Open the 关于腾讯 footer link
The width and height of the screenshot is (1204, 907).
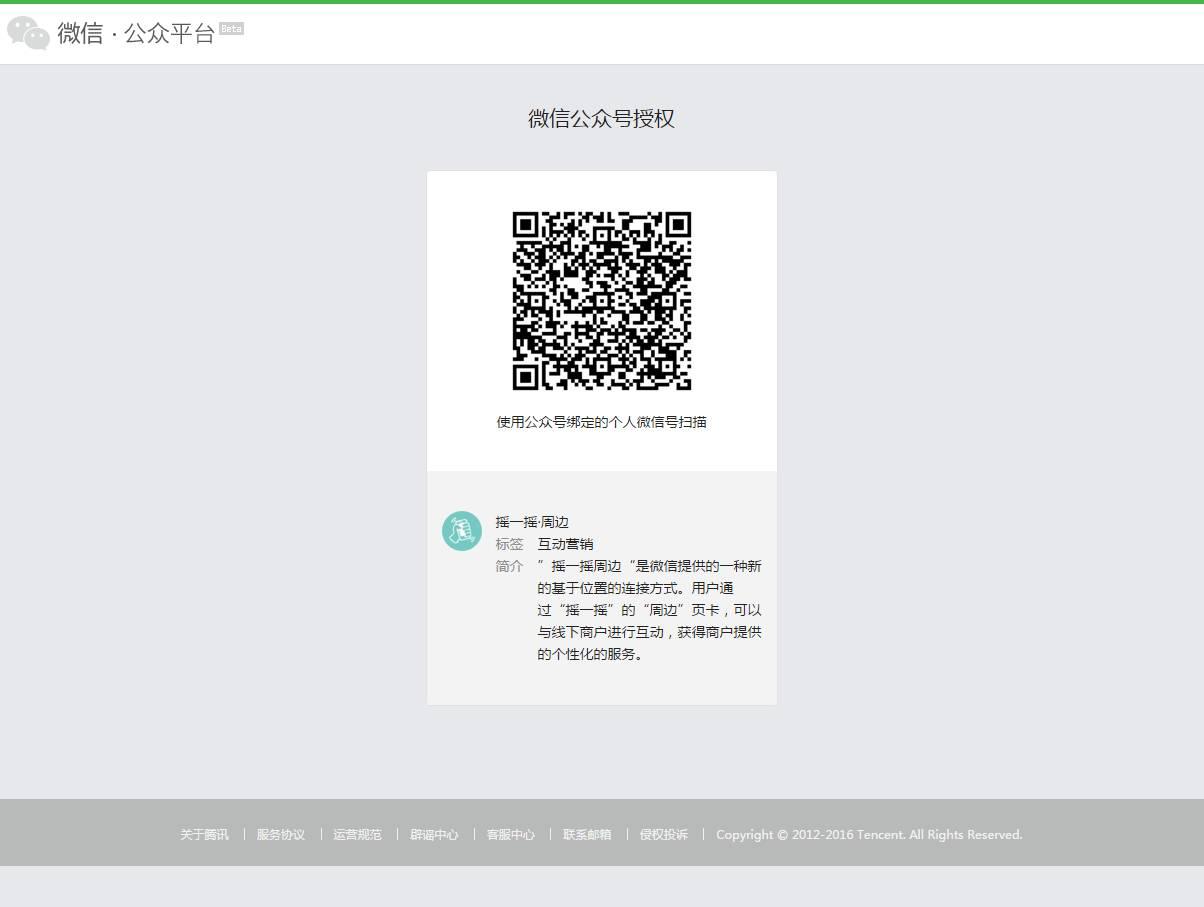click(204, 834)
